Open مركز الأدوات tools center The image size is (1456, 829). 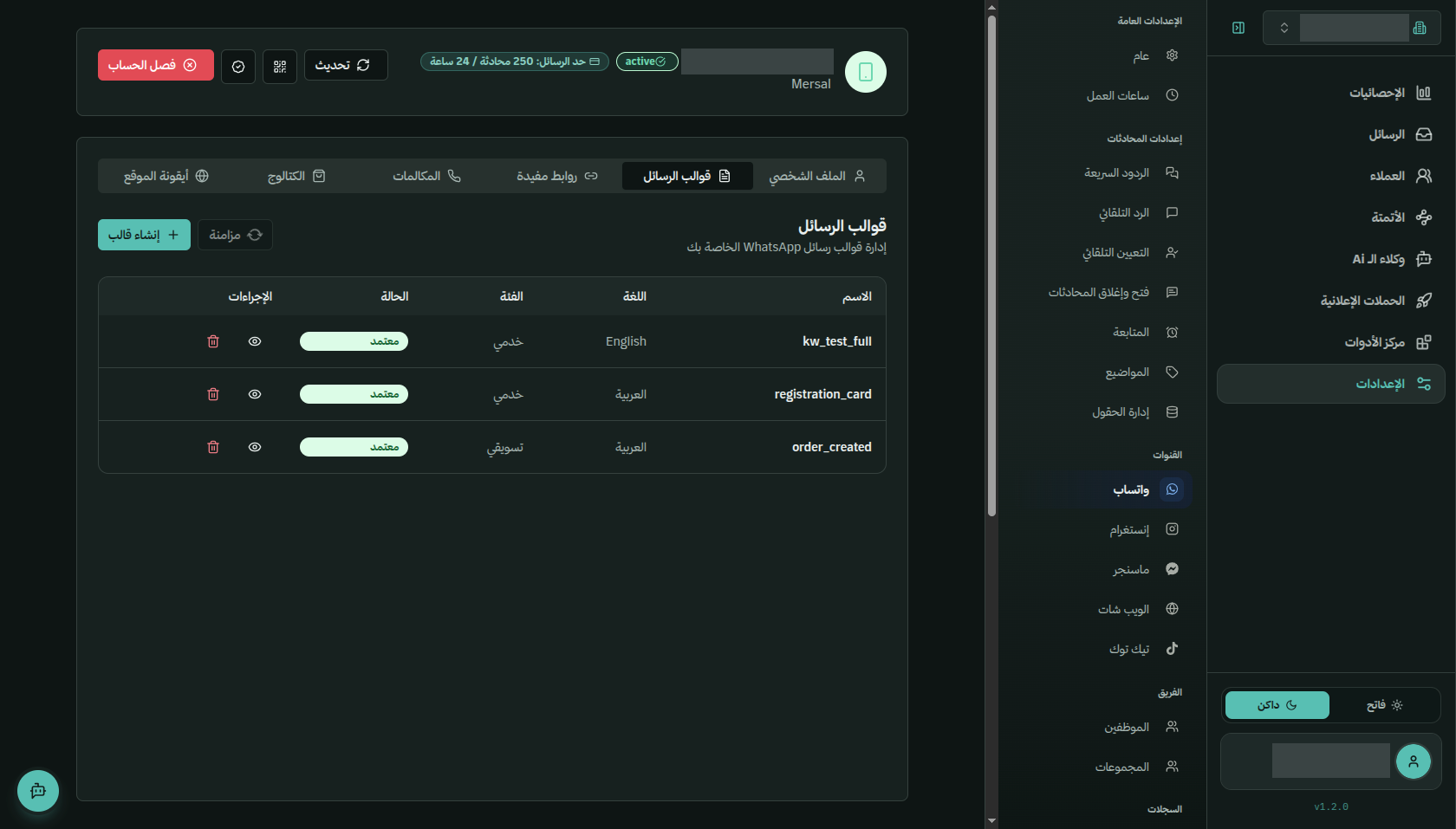click(x=1331, y=342)
